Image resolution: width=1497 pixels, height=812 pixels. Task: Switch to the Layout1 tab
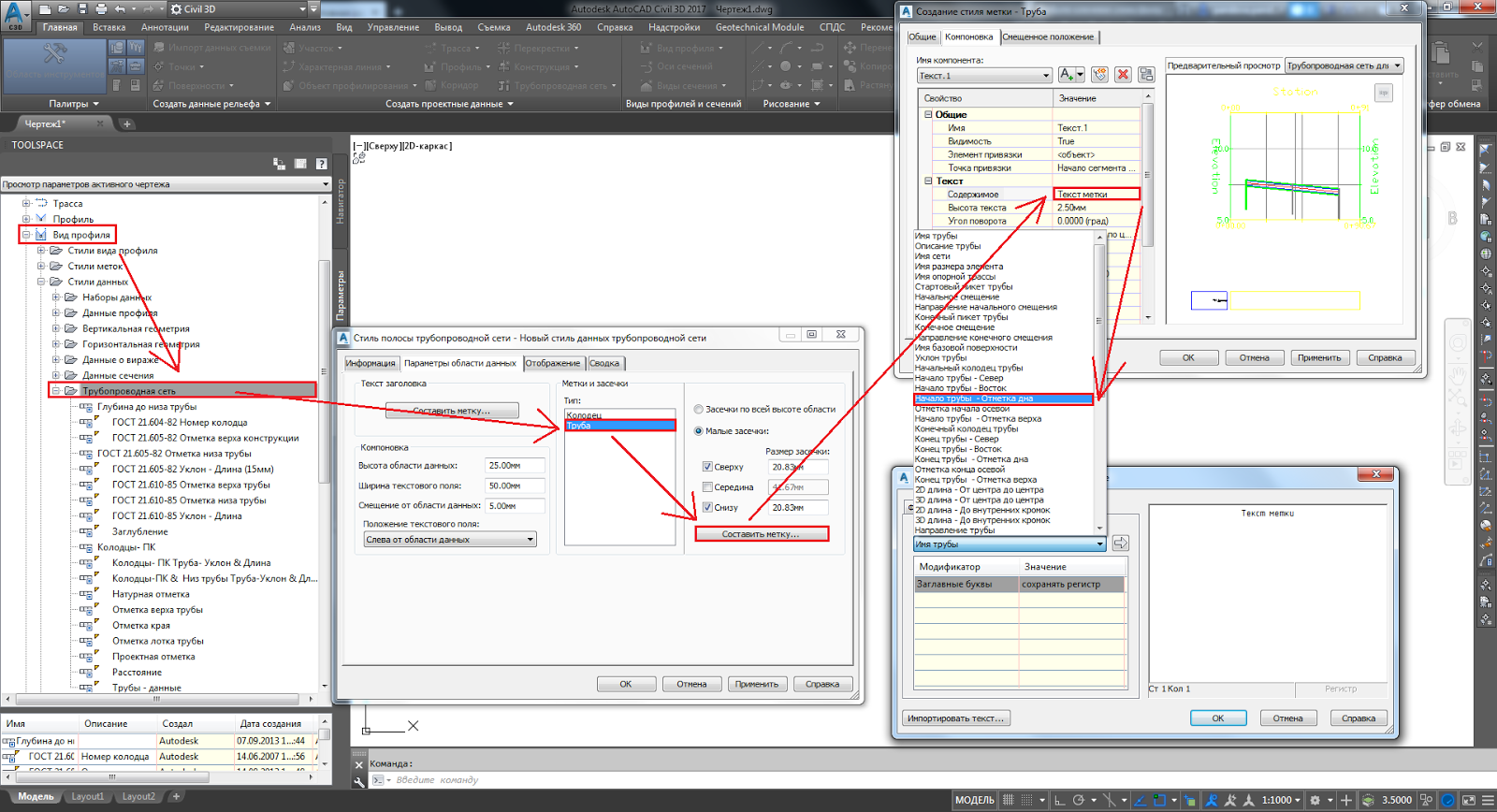88,796
